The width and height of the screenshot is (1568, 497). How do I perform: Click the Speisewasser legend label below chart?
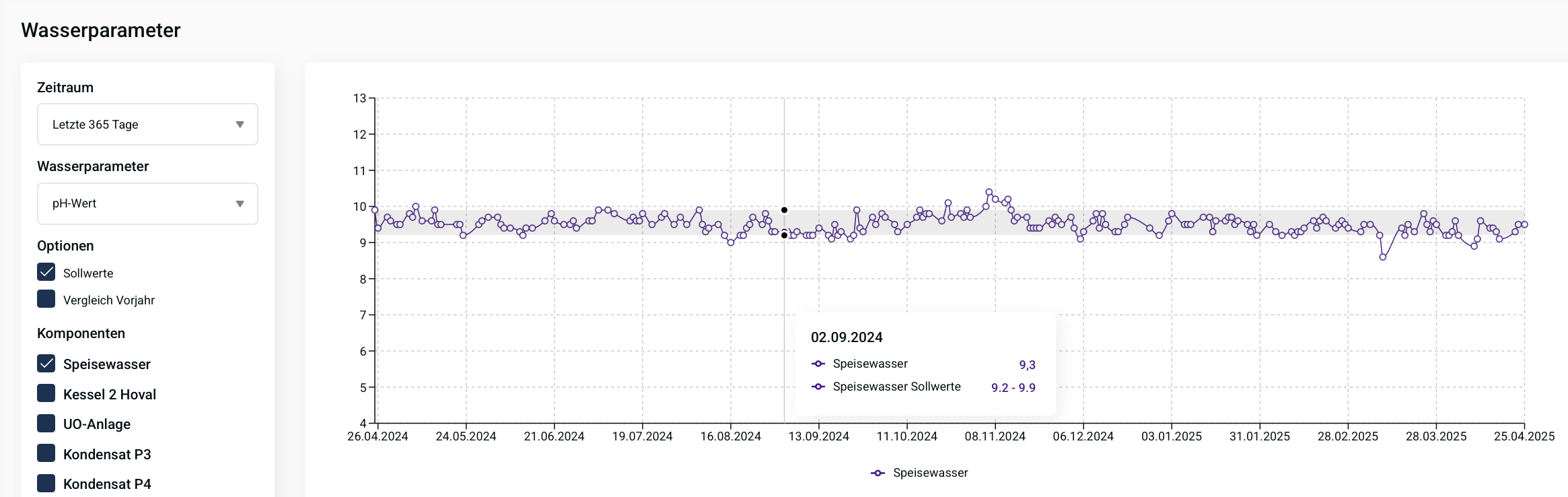click(x=930, y=473)
